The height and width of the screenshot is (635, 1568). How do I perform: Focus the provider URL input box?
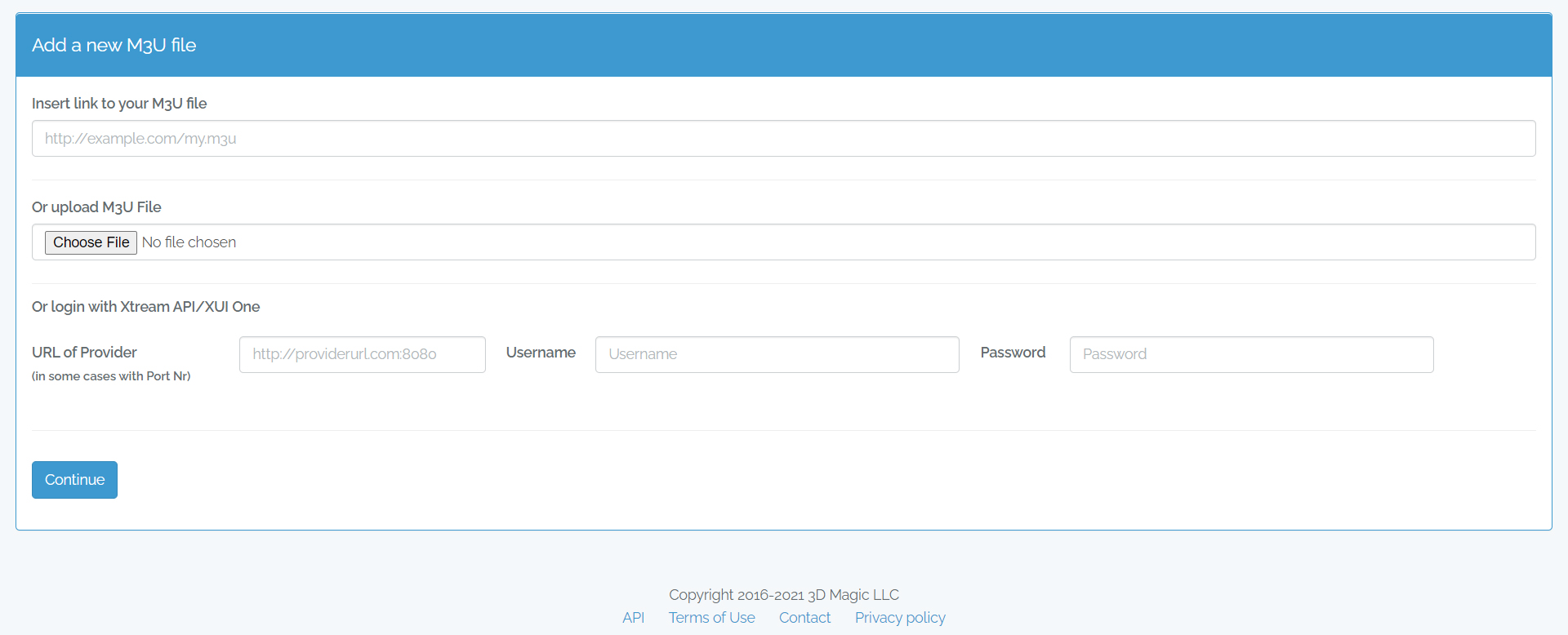[x=362, y=354]
